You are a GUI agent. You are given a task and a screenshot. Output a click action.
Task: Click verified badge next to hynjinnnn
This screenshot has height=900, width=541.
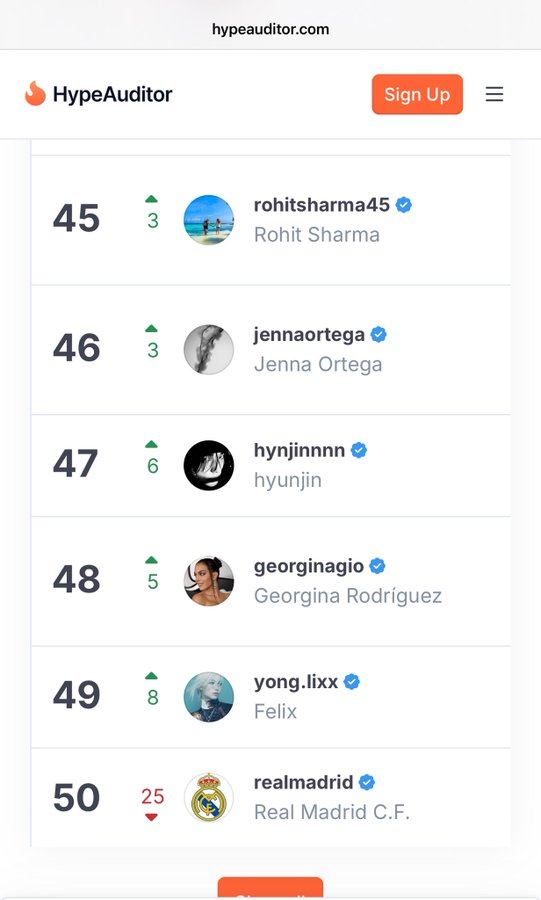pos(359,451)
